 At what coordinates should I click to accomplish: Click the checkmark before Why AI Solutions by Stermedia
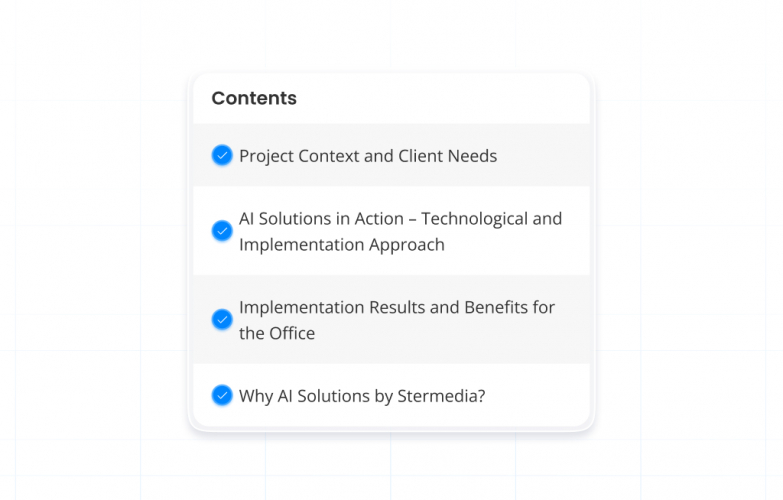tap(222, 395)
